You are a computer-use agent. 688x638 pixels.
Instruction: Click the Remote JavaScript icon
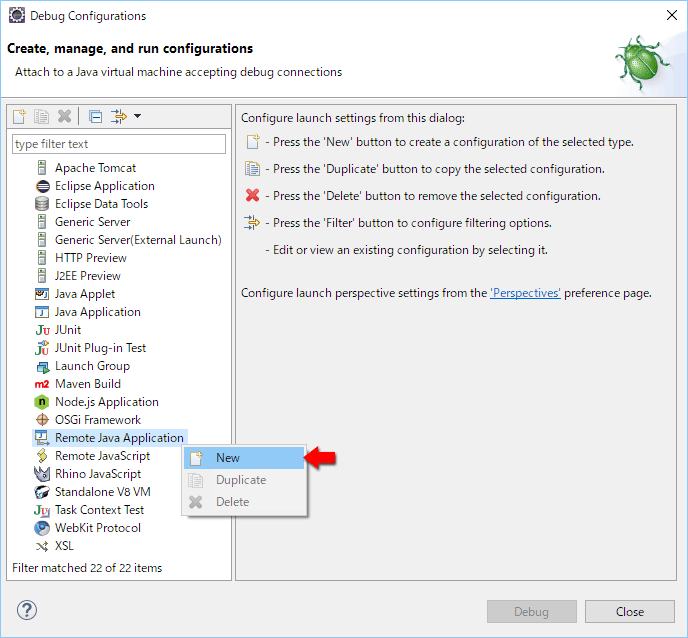(x=42, y=456)
